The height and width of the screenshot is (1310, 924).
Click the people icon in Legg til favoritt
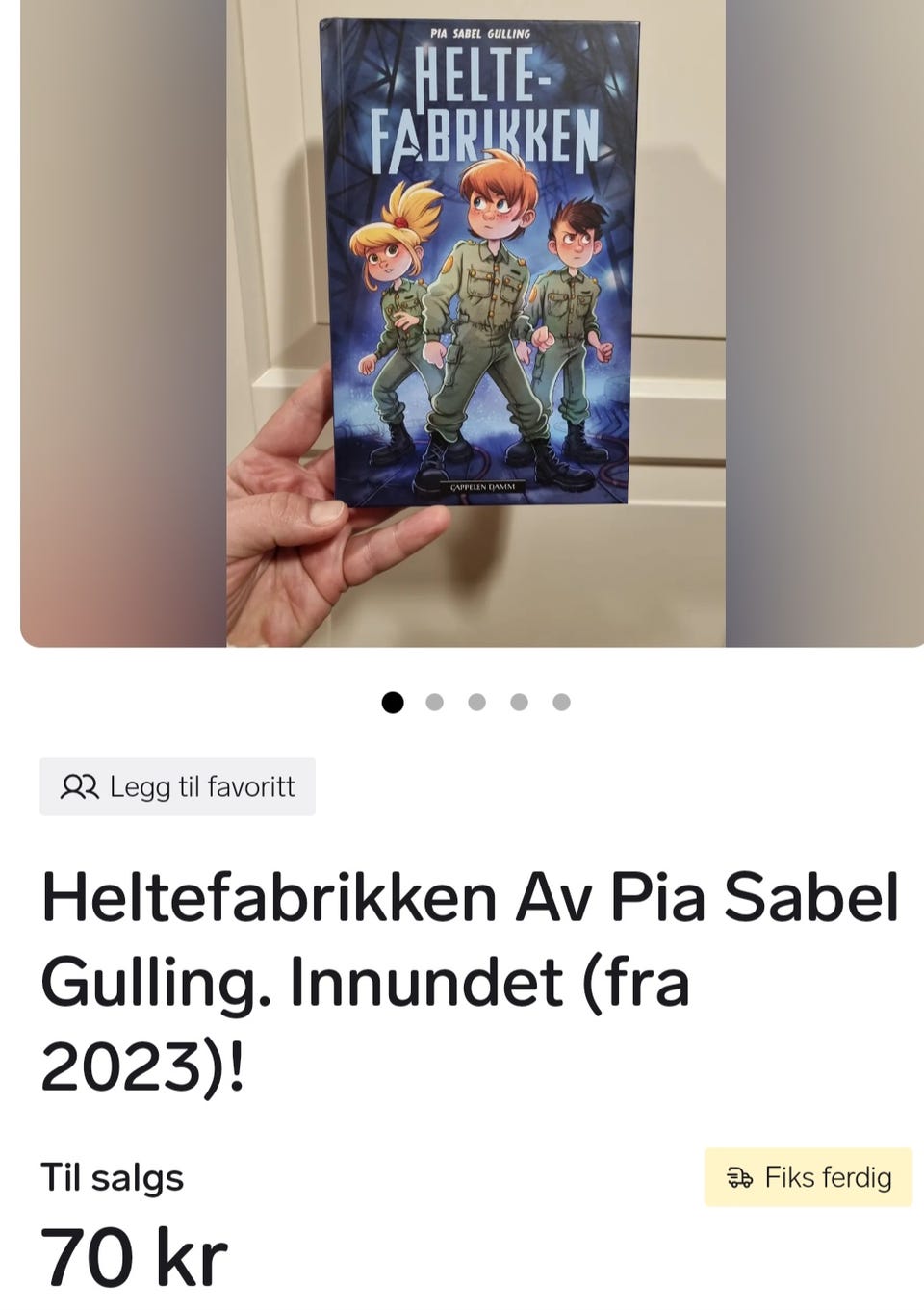[x=80, y=787]
